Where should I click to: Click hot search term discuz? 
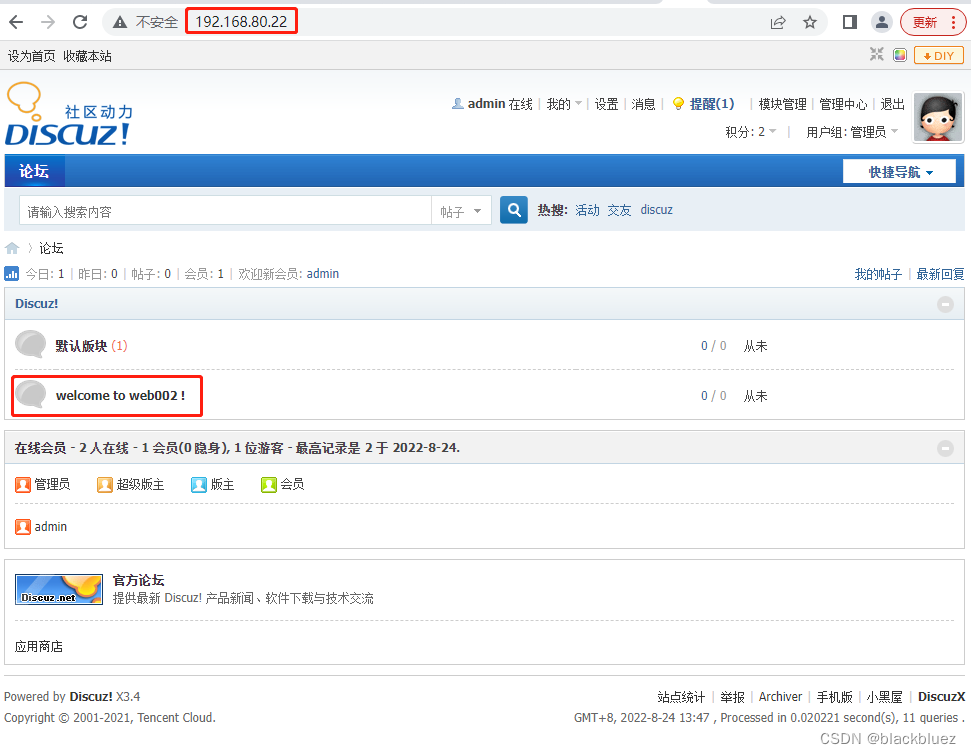656,210
